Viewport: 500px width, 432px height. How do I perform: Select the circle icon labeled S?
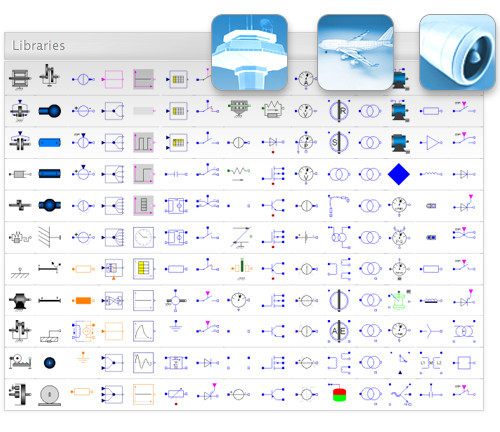coord(339,142)
